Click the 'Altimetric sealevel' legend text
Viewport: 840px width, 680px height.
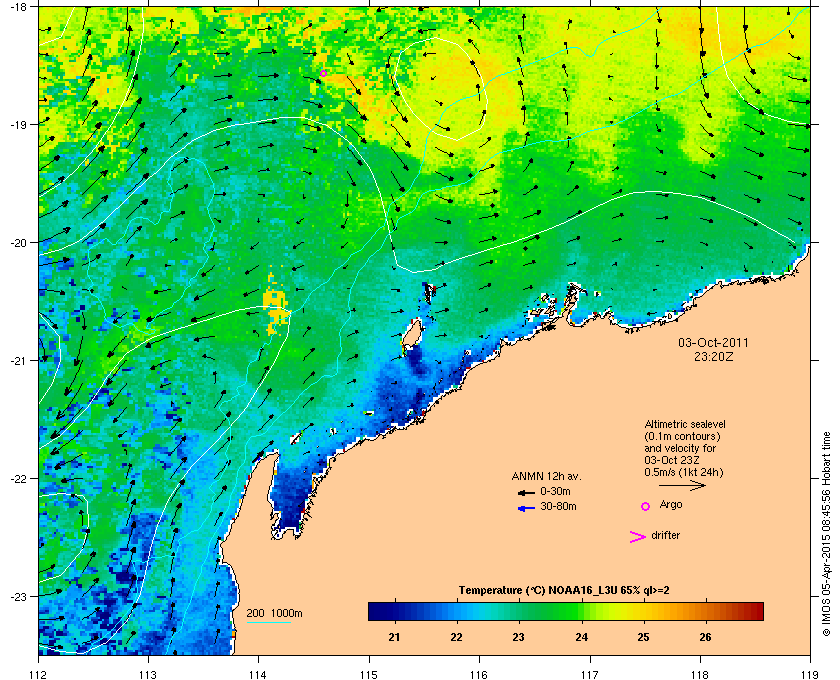(685, 424)
